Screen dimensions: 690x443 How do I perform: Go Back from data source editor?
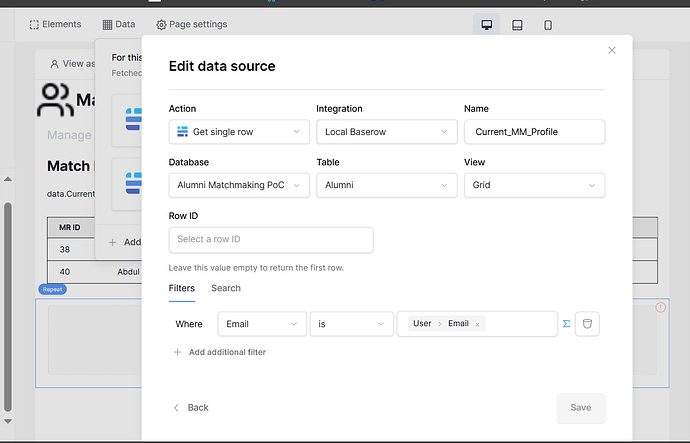(191, 408)
